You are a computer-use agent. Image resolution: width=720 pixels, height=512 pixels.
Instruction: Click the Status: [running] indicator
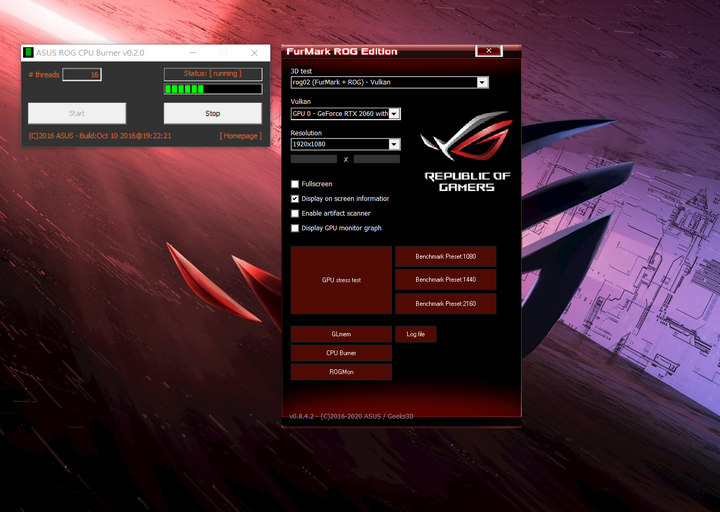(x=213, y=74)
